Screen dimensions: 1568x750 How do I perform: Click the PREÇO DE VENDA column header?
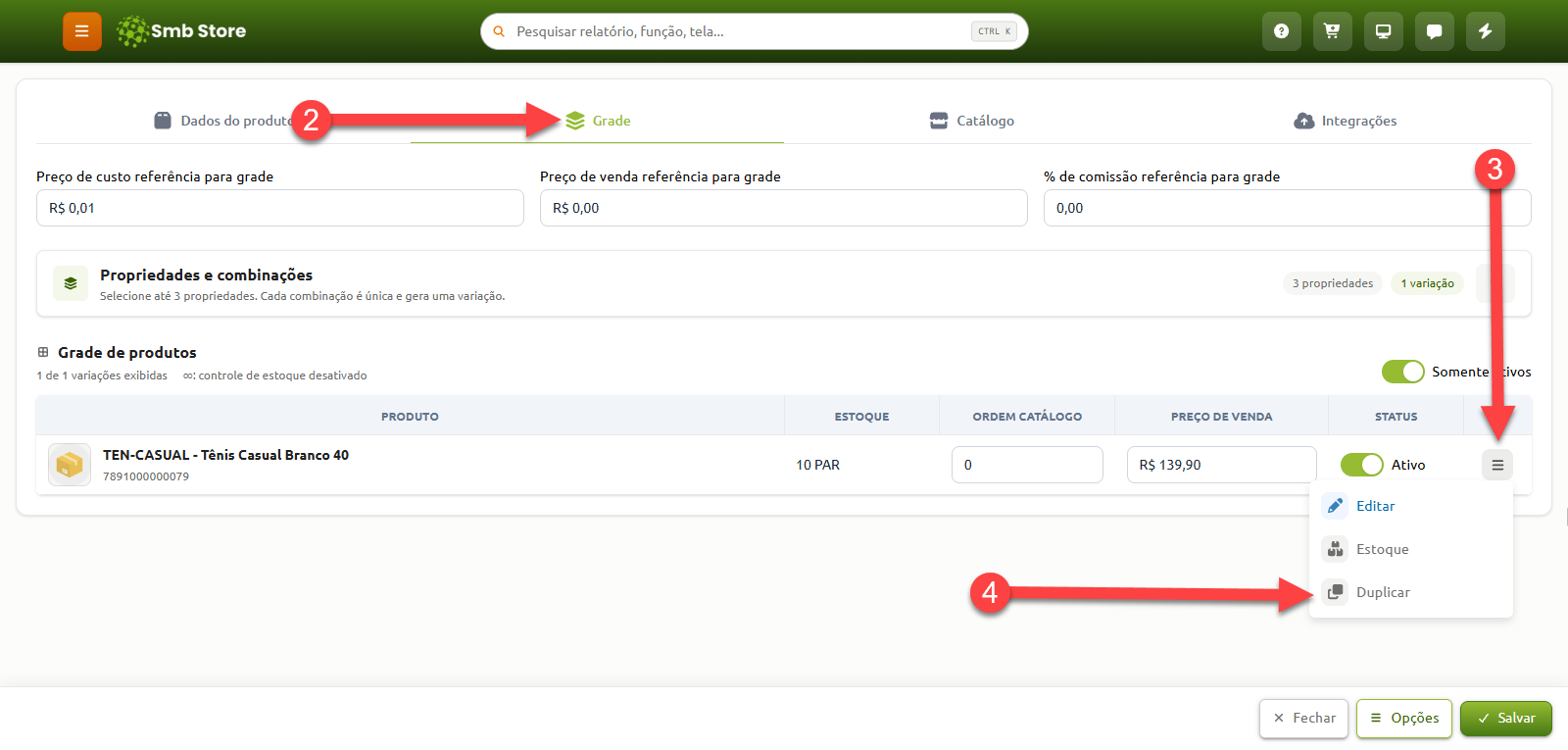pyautogui.click(x=1221, y=417)
